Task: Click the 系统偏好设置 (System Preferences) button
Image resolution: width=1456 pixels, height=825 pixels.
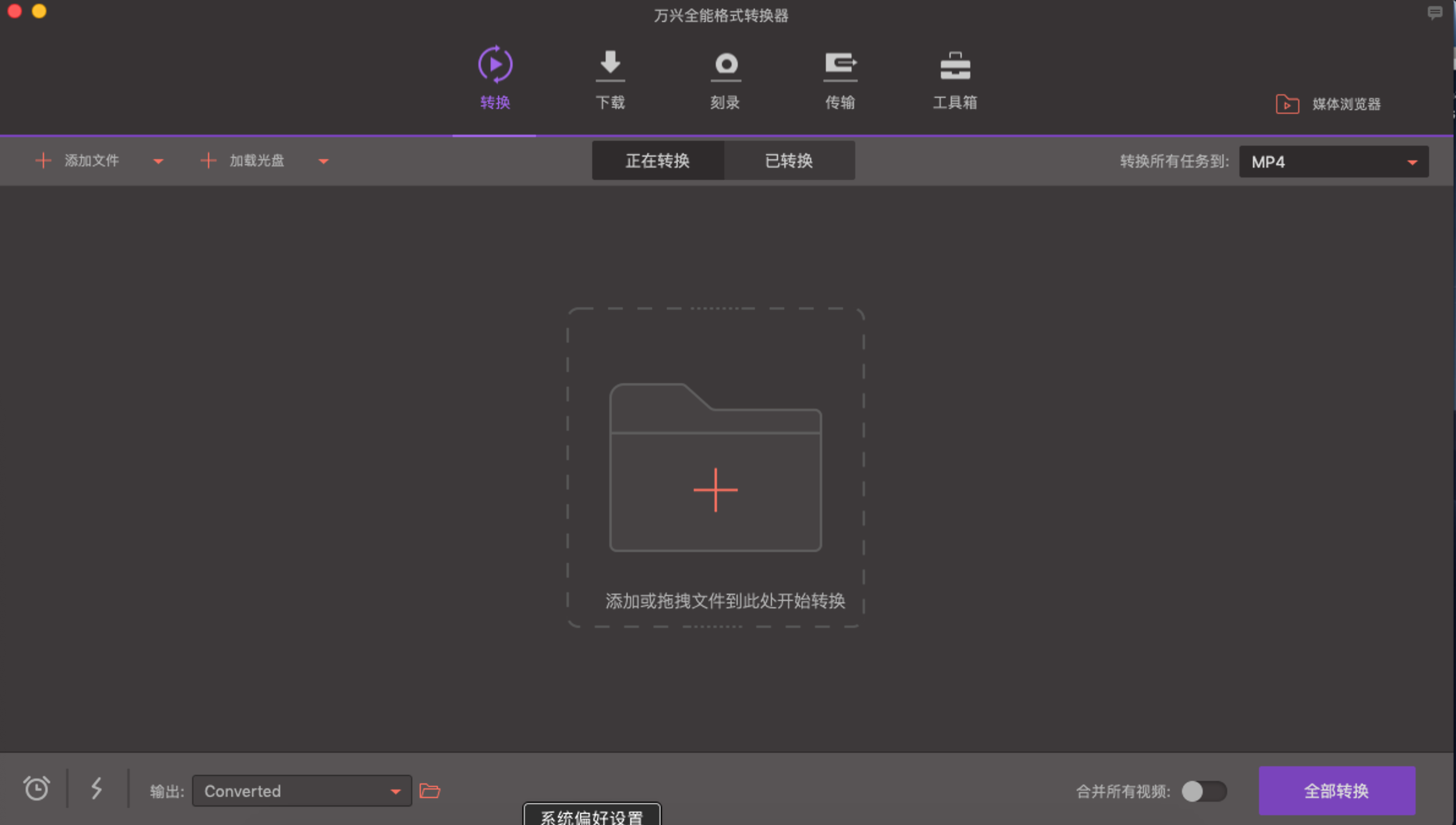Action: pyautogui.click(x=595, y=815)
